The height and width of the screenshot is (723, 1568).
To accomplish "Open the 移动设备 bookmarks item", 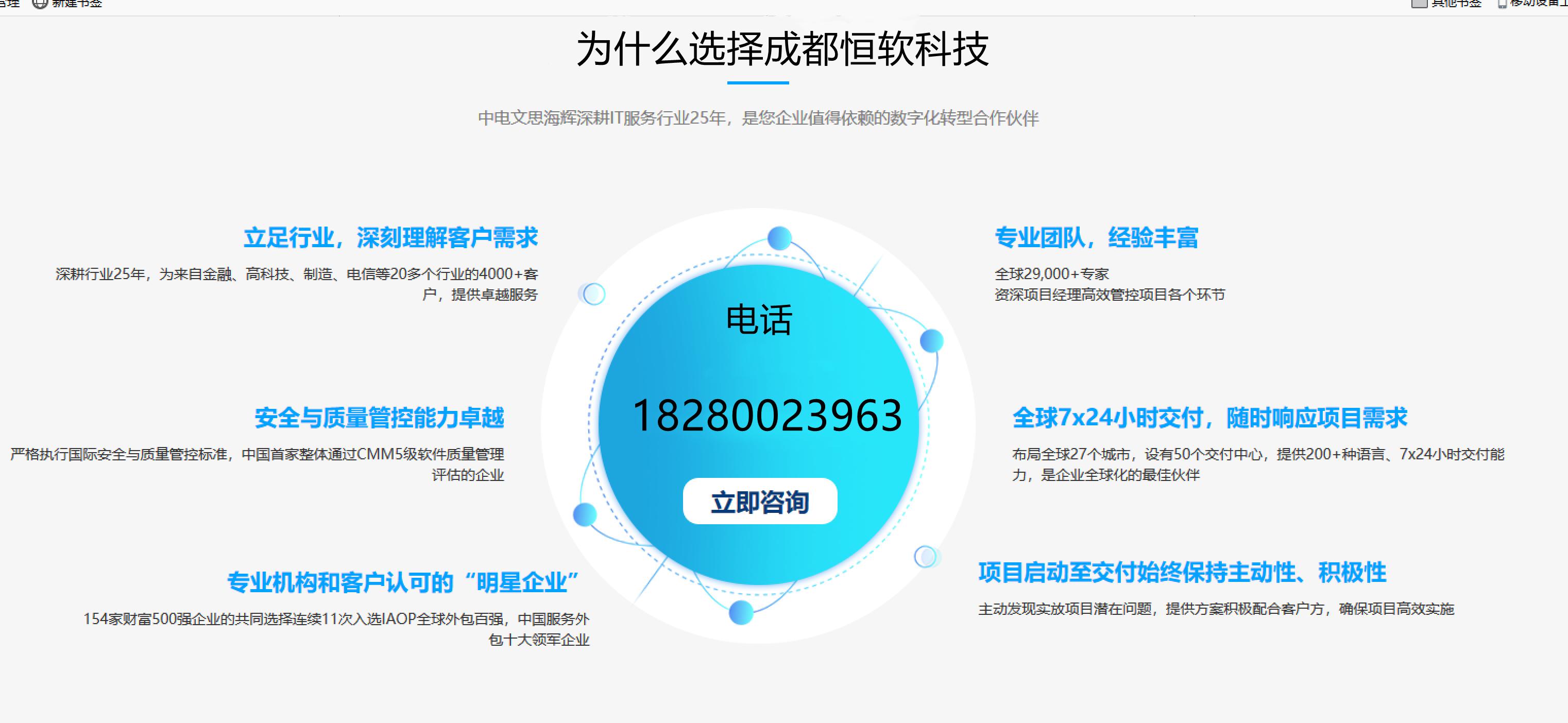I will [x=1532, y=4].
